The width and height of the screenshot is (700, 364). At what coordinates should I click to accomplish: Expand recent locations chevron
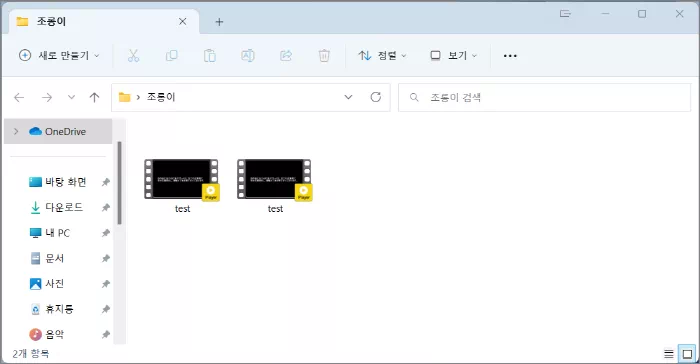[x=71, y=97]
